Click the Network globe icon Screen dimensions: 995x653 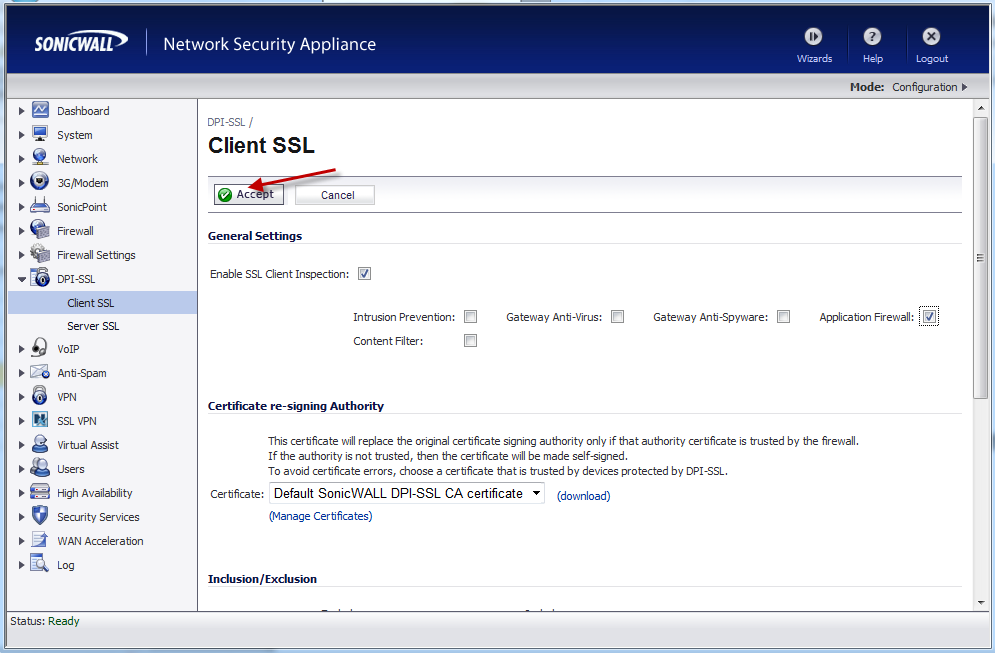(40, 157)
